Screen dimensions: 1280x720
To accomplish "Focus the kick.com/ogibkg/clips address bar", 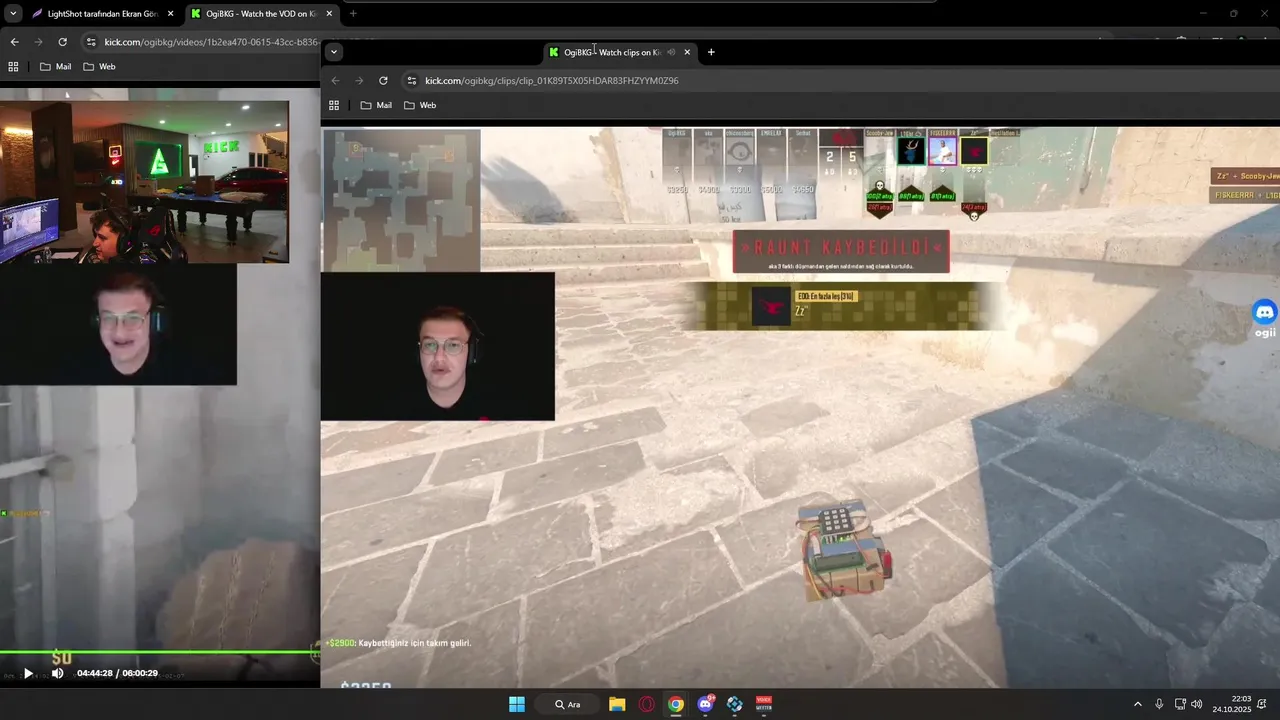I will pos(551,80).
